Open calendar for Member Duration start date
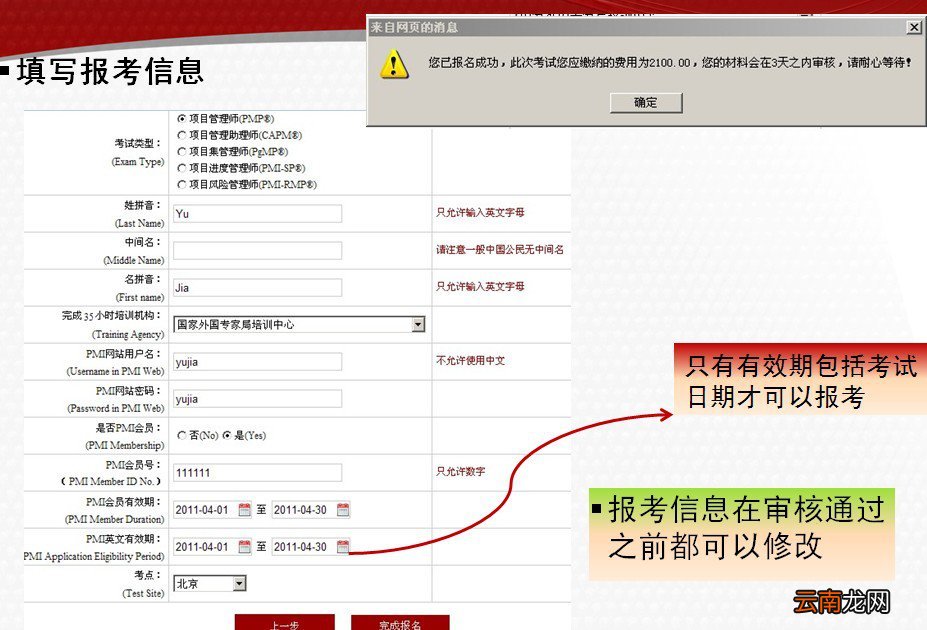927x630 pixels. (245, 510)
